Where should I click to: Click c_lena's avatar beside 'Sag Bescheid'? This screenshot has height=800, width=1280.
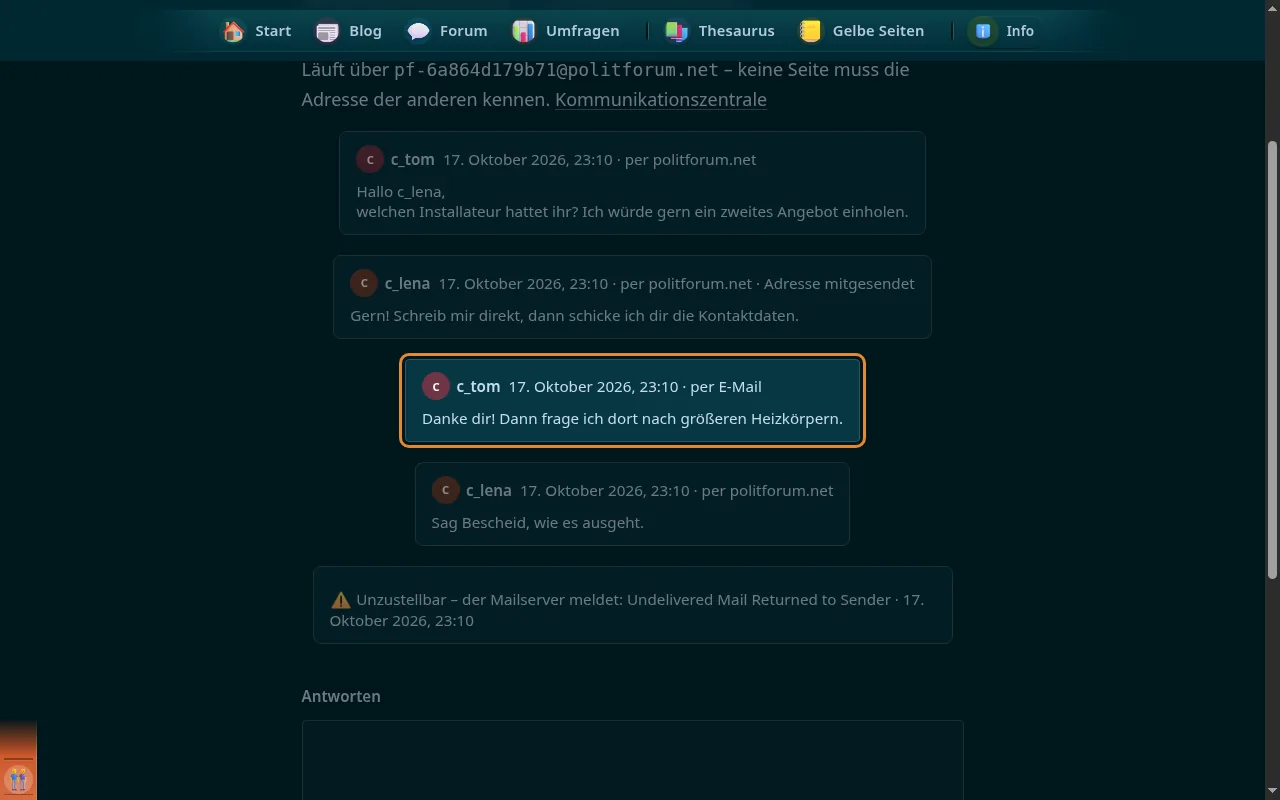(446, 490)
